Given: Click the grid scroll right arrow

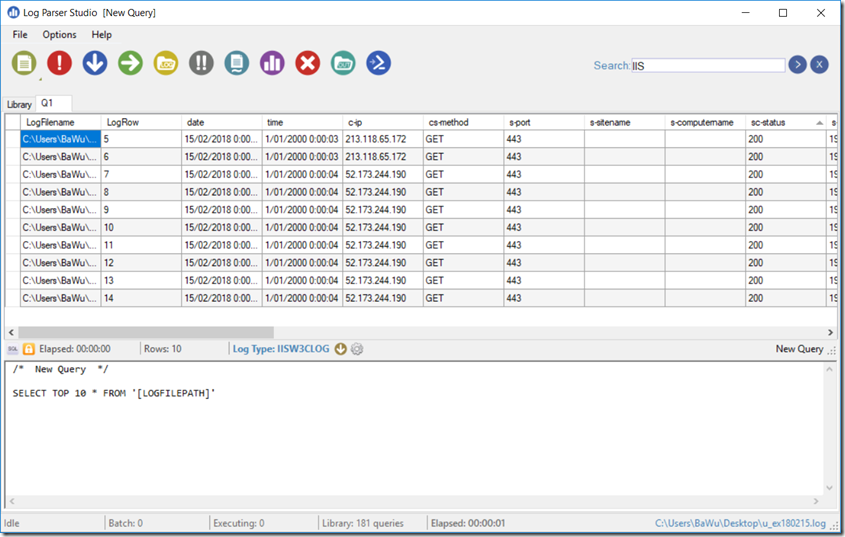Looking at the screenshot, I should pos(830,332).
